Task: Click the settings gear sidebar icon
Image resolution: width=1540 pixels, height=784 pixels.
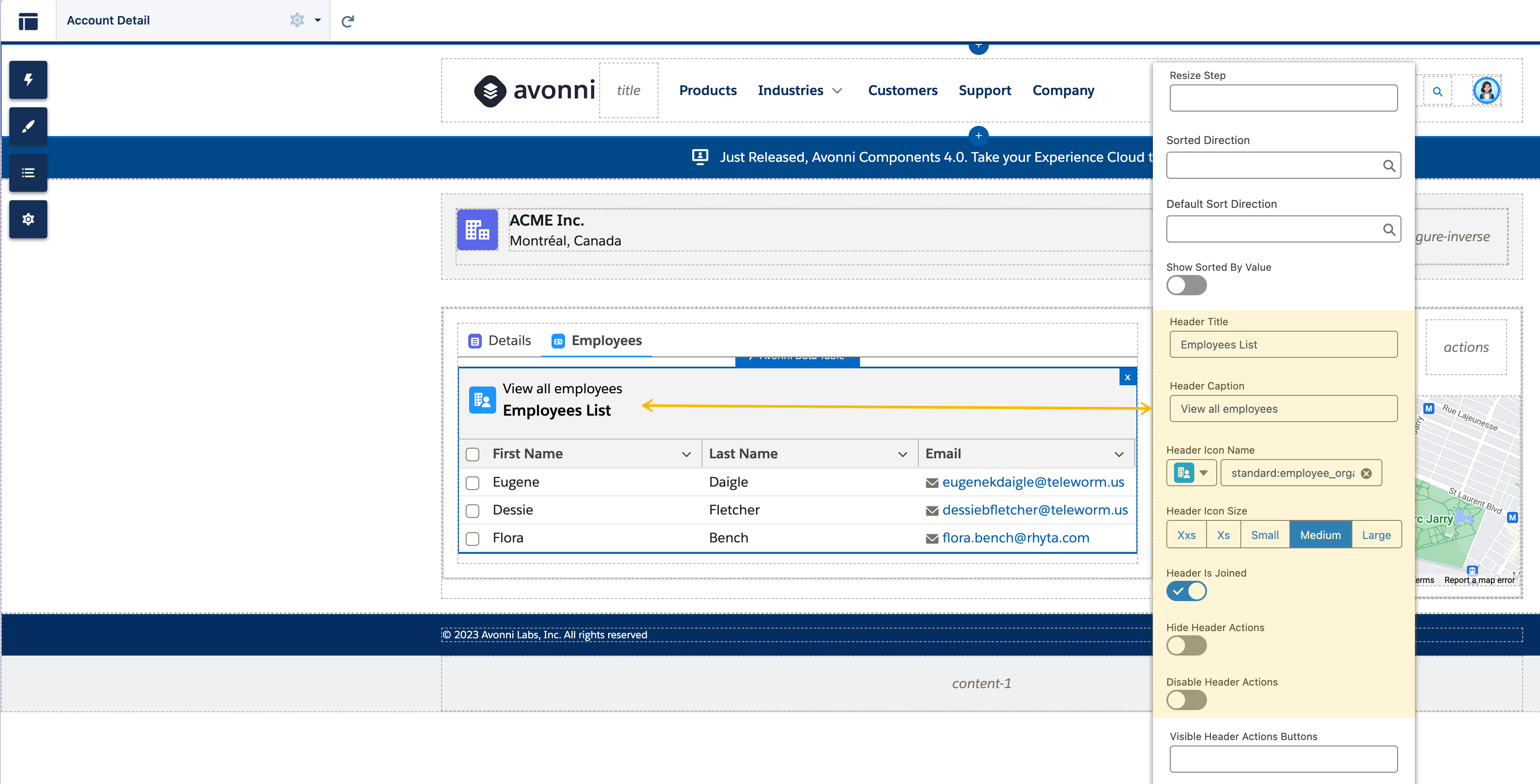Action: pyautogui.click(x=28, y=219)
